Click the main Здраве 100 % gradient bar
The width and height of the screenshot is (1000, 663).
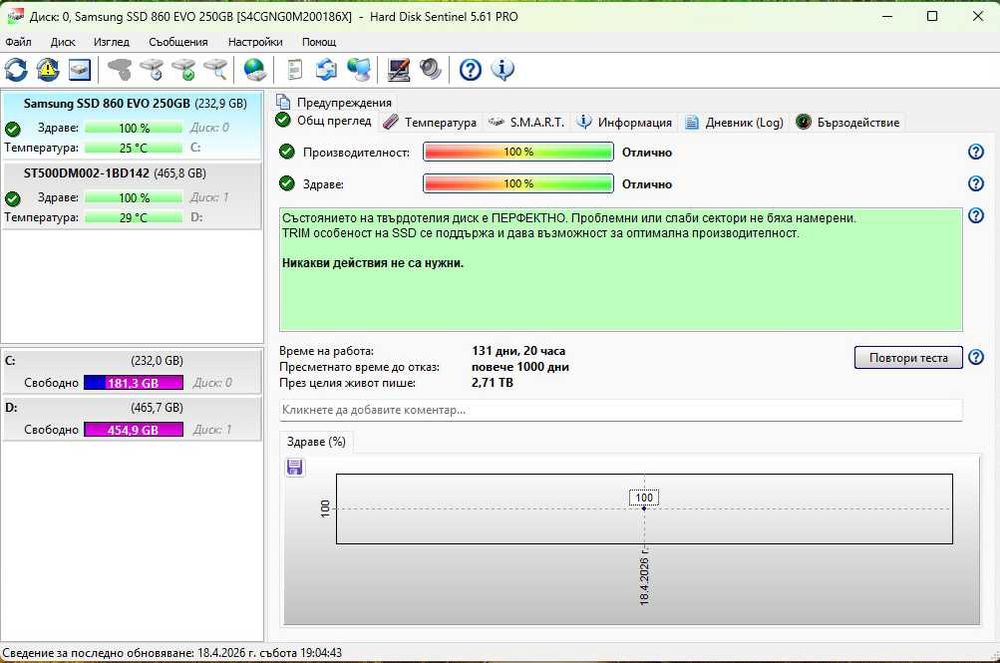pyautogui.click(x=518, y=184)
